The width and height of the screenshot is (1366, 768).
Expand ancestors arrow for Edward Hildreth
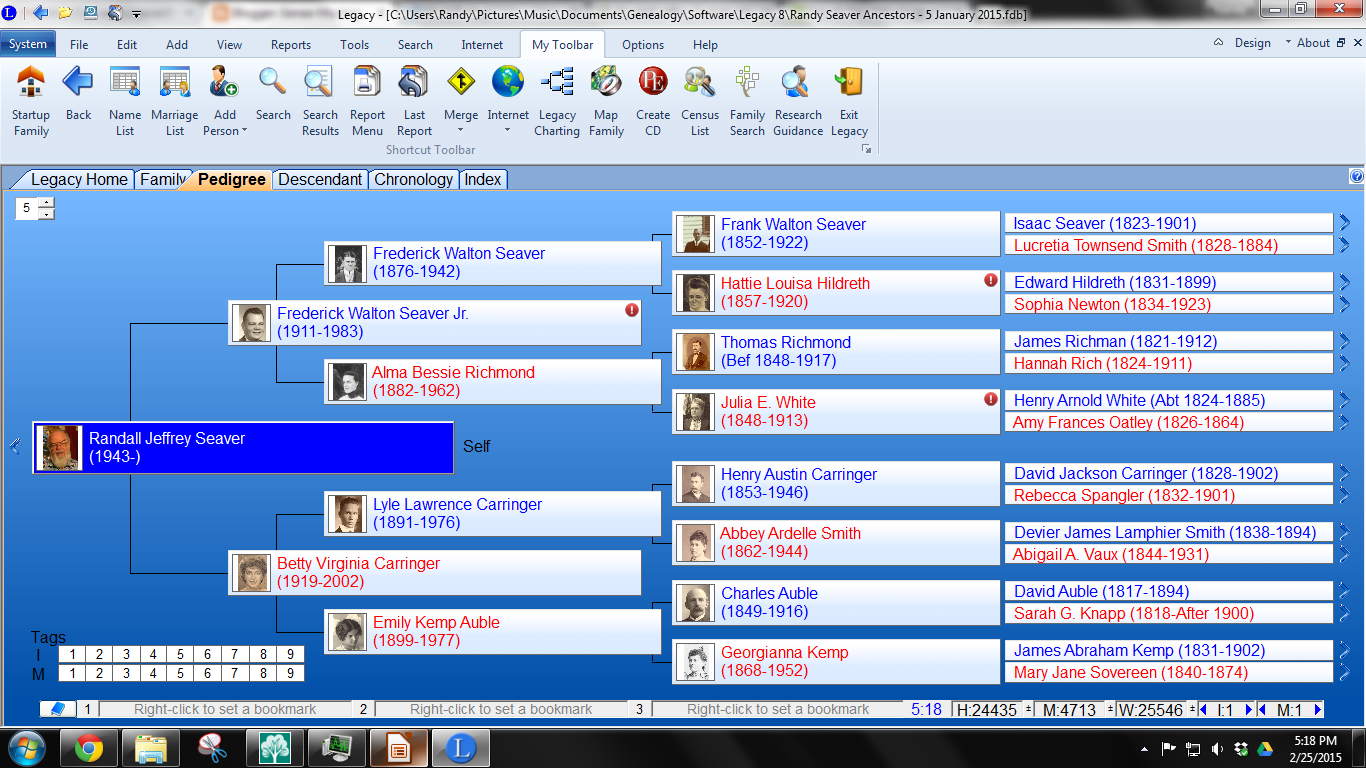[x=1345, y=282]
